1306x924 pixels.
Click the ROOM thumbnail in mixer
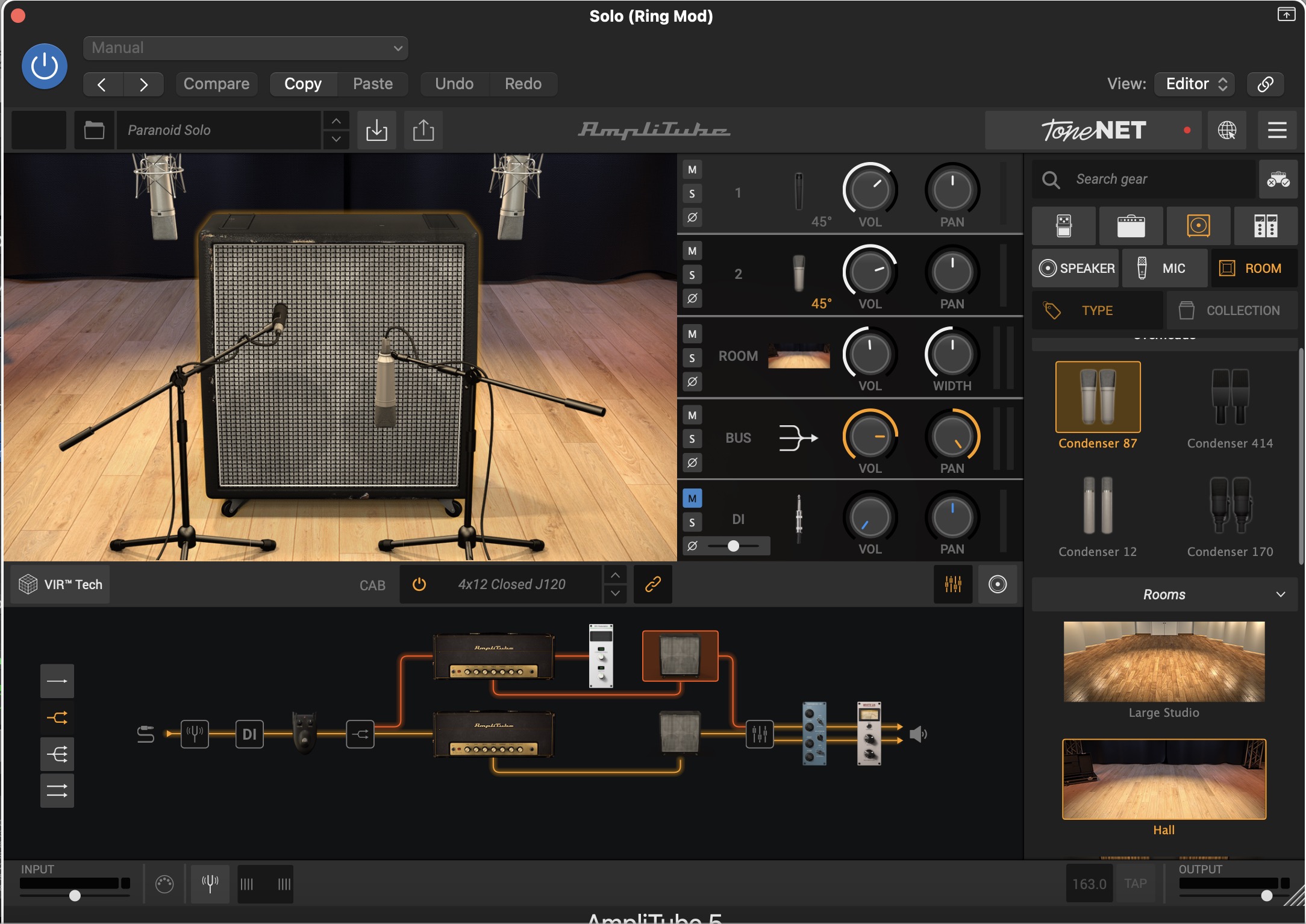click(x=799, y=356)
